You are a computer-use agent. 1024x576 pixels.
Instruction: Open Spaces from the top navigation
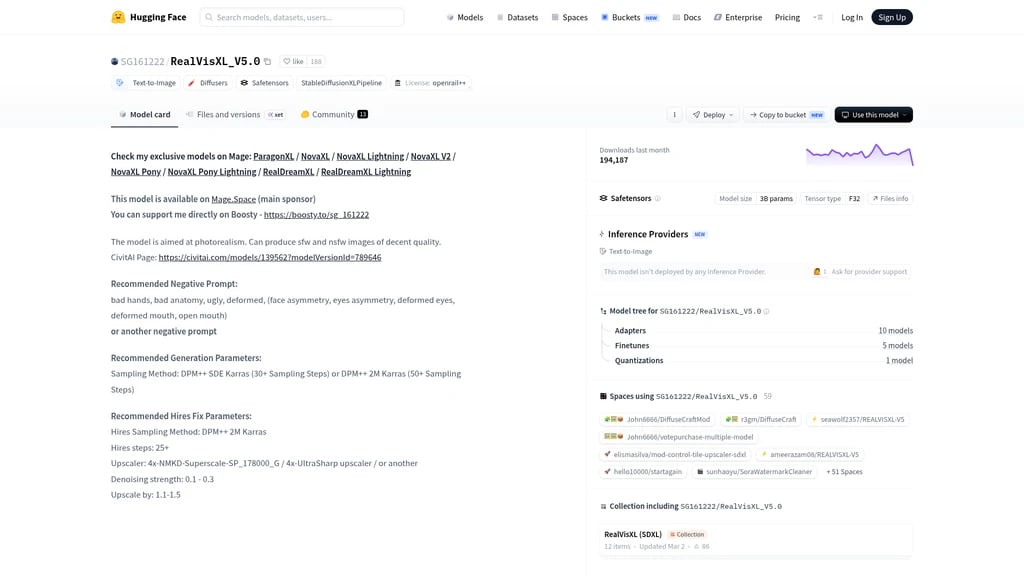click(x=569, y=18)
